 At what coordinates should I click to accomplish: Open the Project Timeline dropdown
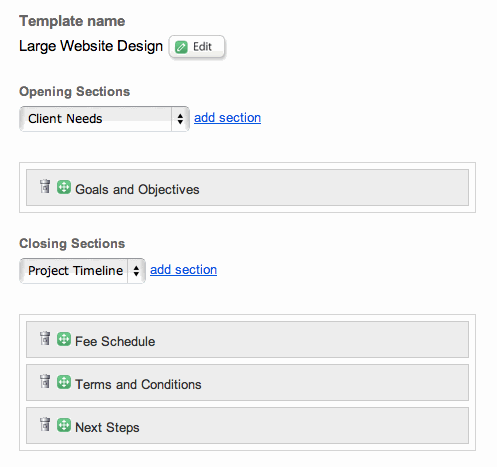point(82,271)
